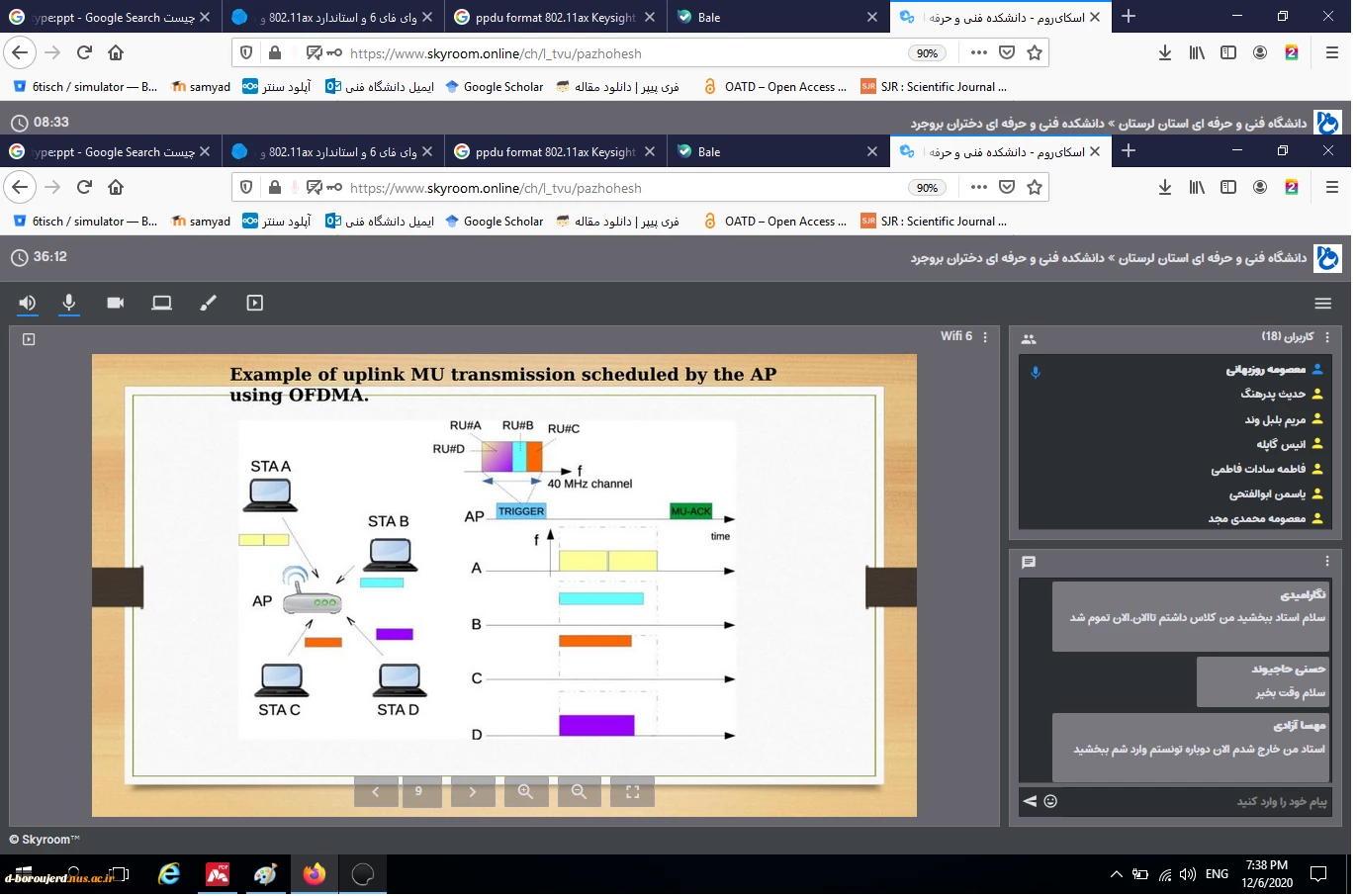This screenshot has width=1357, height=896.
Task: Open the media play box icon in toolbar
Action: click(255, 304)
